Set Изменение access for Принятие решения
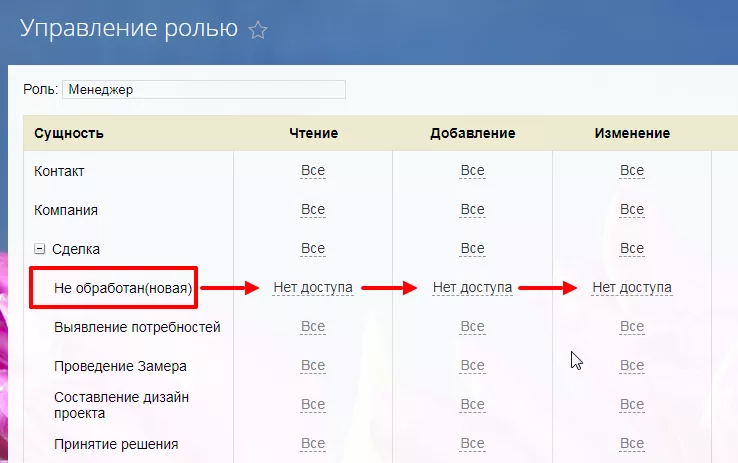The height and width of the screenshot is (463, 738). [x=632, y=444]
